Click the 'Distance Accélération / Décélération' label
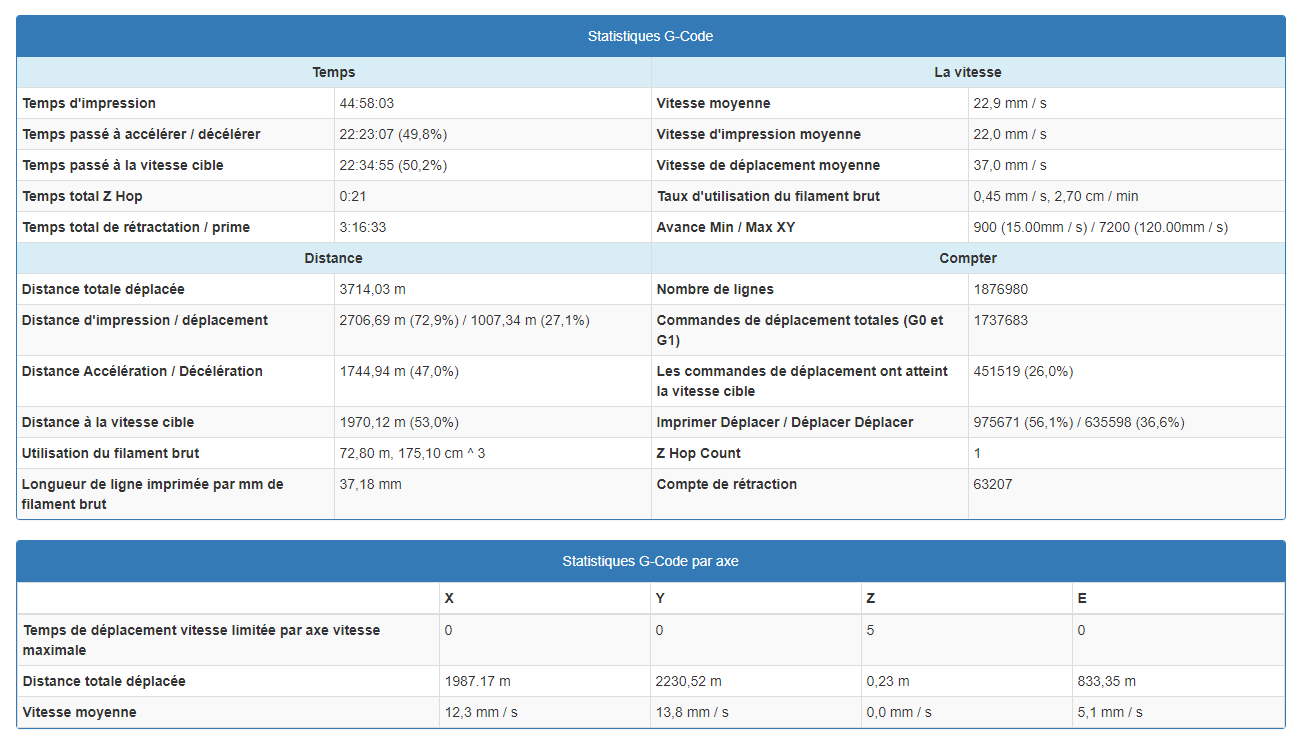This screenshot has height=744, width=1298. coord(142,371)
